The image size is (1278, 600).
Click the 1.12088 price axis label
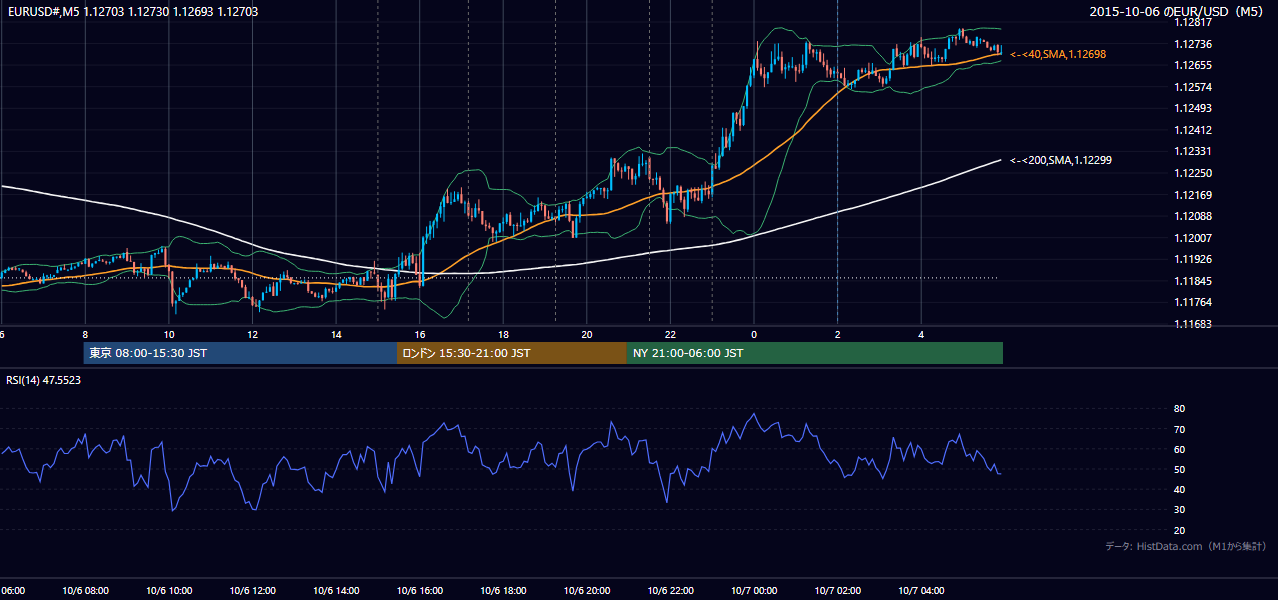pyautogui.click(x=1194, y=216)
